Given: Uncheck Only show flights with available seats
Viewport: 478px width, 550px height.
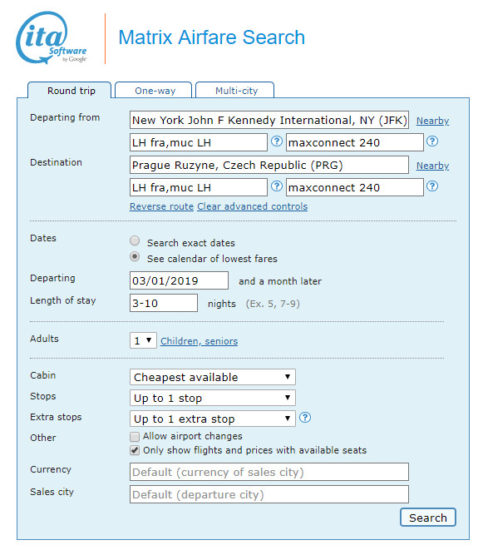Looking at the screenshot, I should tap(135, 450).
